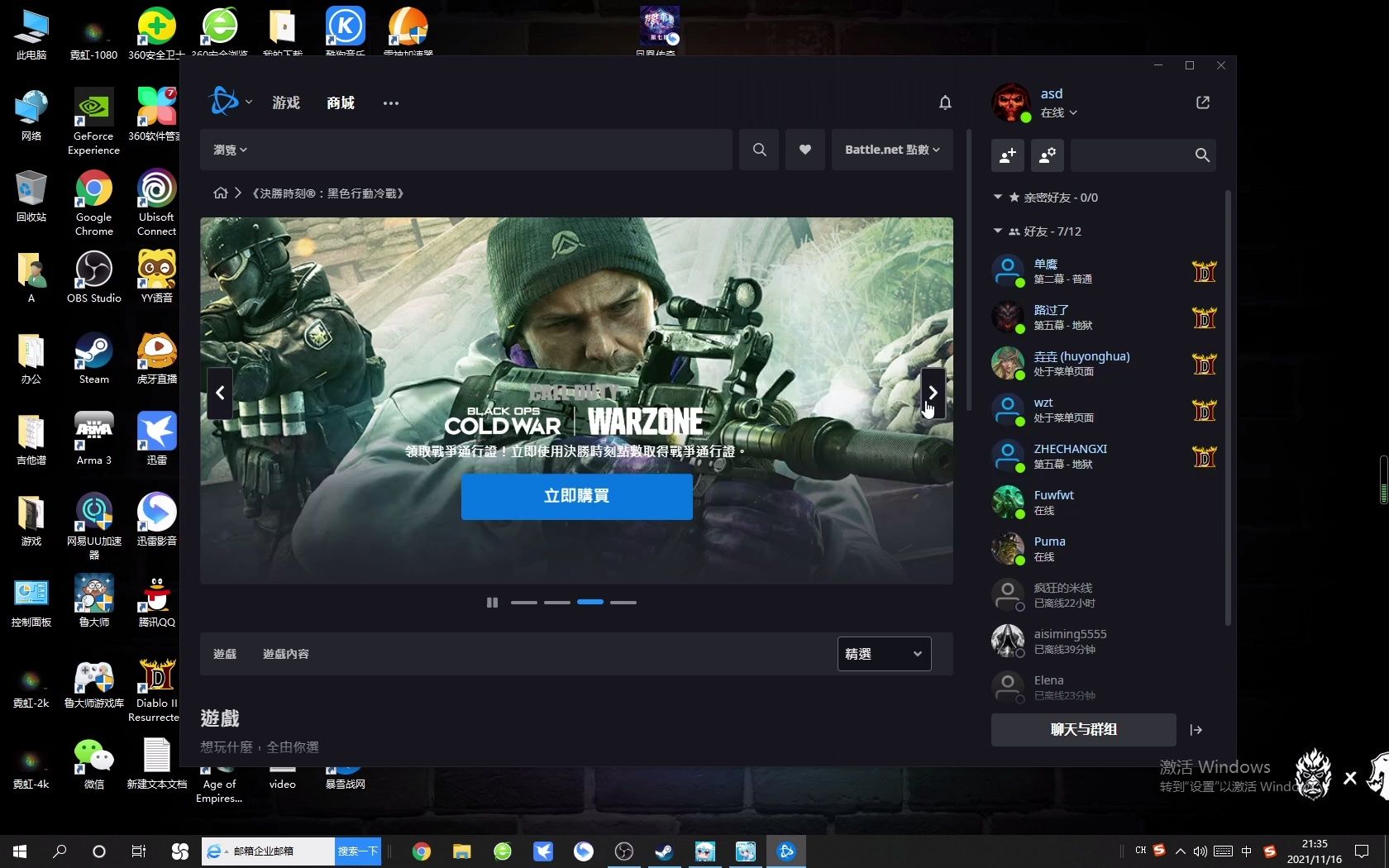
Task: Change the 在线 status dropdown
Action: pos(1059,112)
